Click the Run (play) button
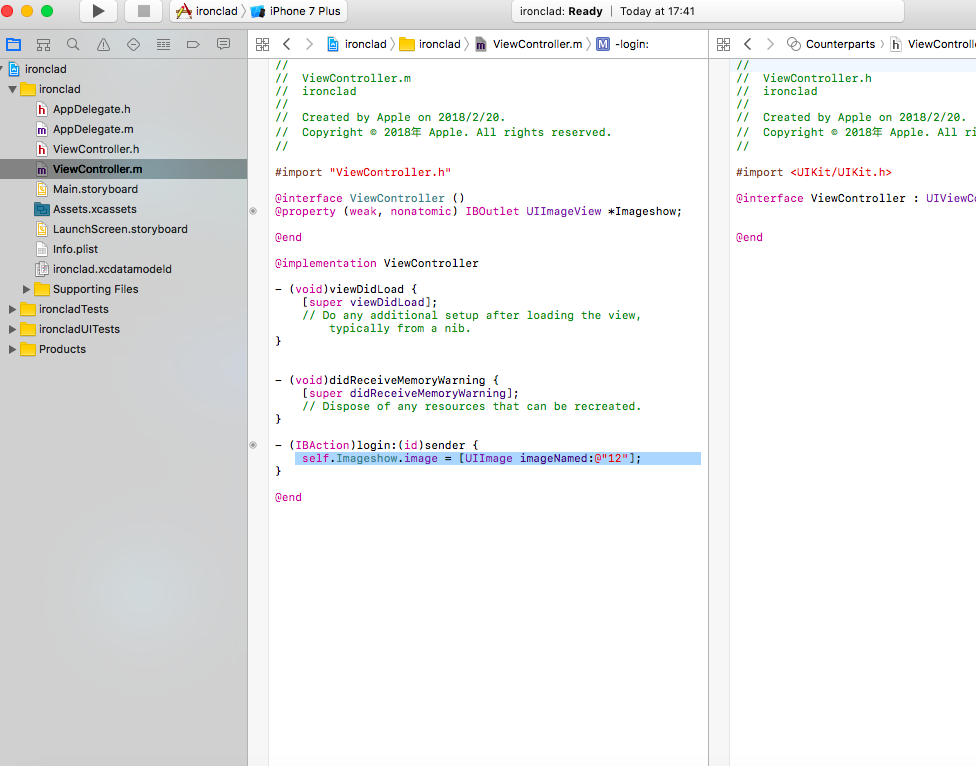 click(x=98, y=11)
